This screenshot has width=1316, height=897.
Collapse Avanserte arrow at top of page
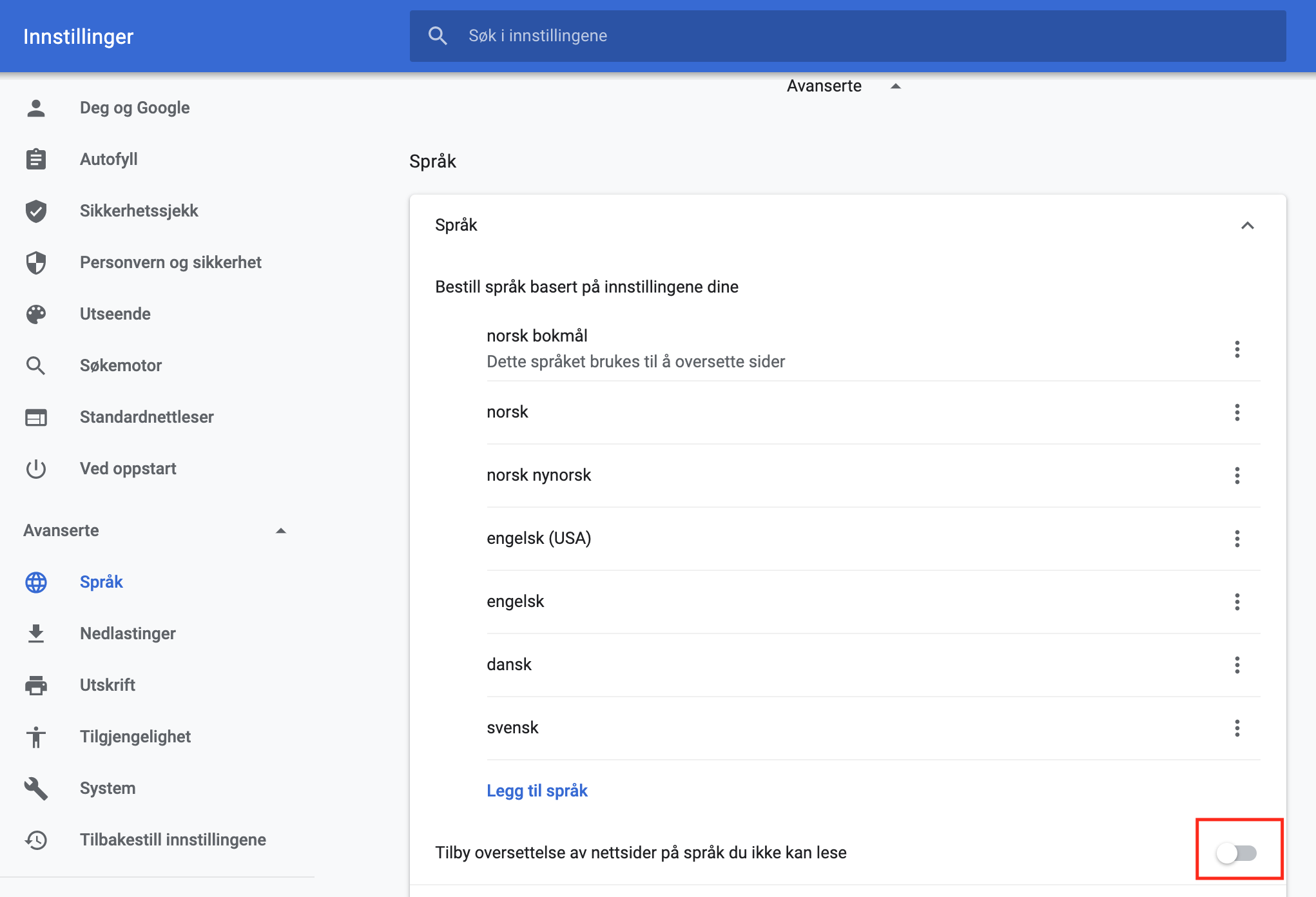click(x=895, y=86)
